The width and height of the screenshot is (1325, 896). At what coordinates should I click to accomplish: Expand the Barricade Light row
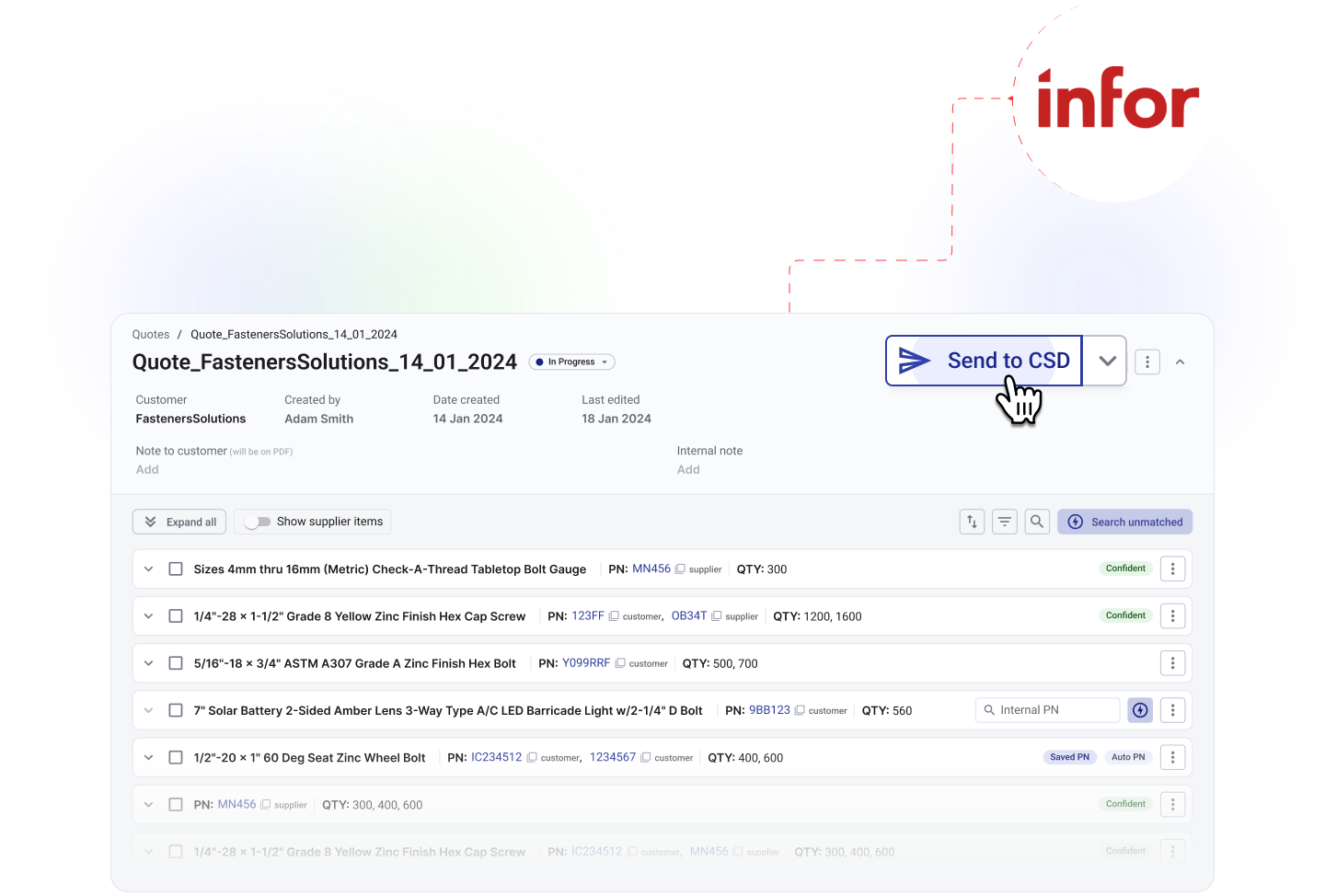[x=148, y=710]
